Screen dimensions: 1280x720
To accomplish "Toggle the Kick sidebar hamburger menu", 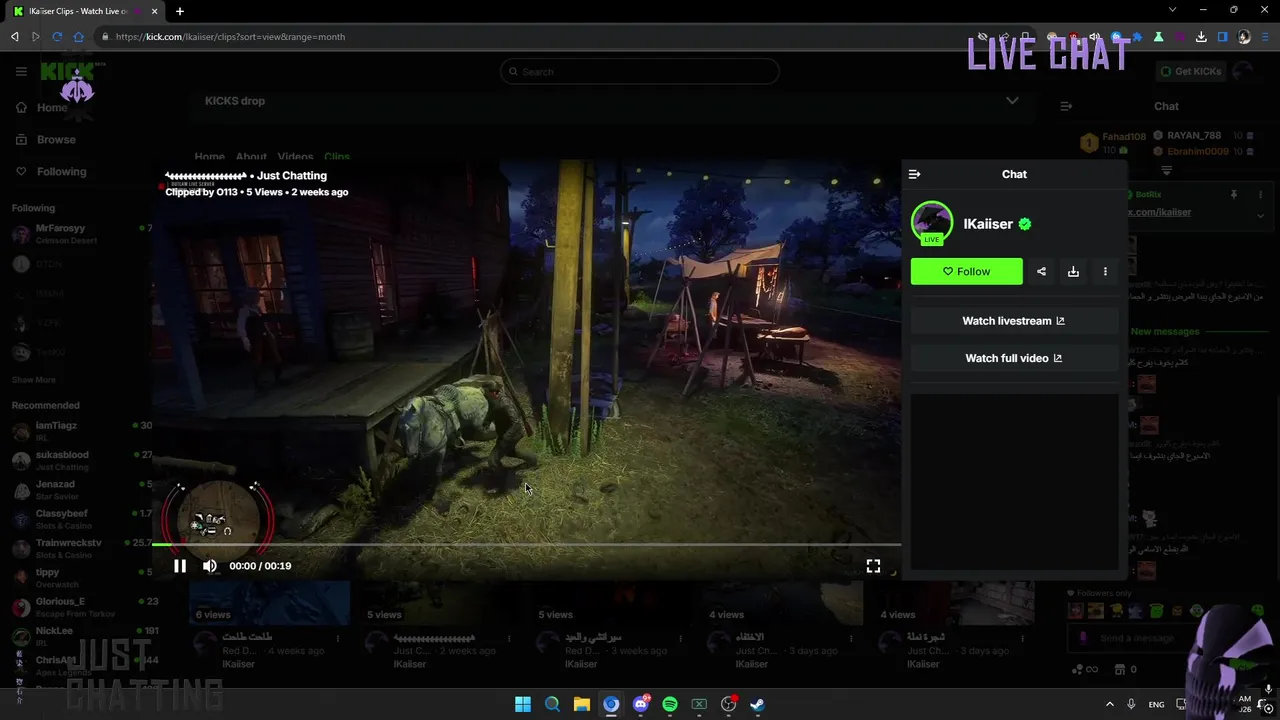I will pyautogui.click(x=21, y=71).
